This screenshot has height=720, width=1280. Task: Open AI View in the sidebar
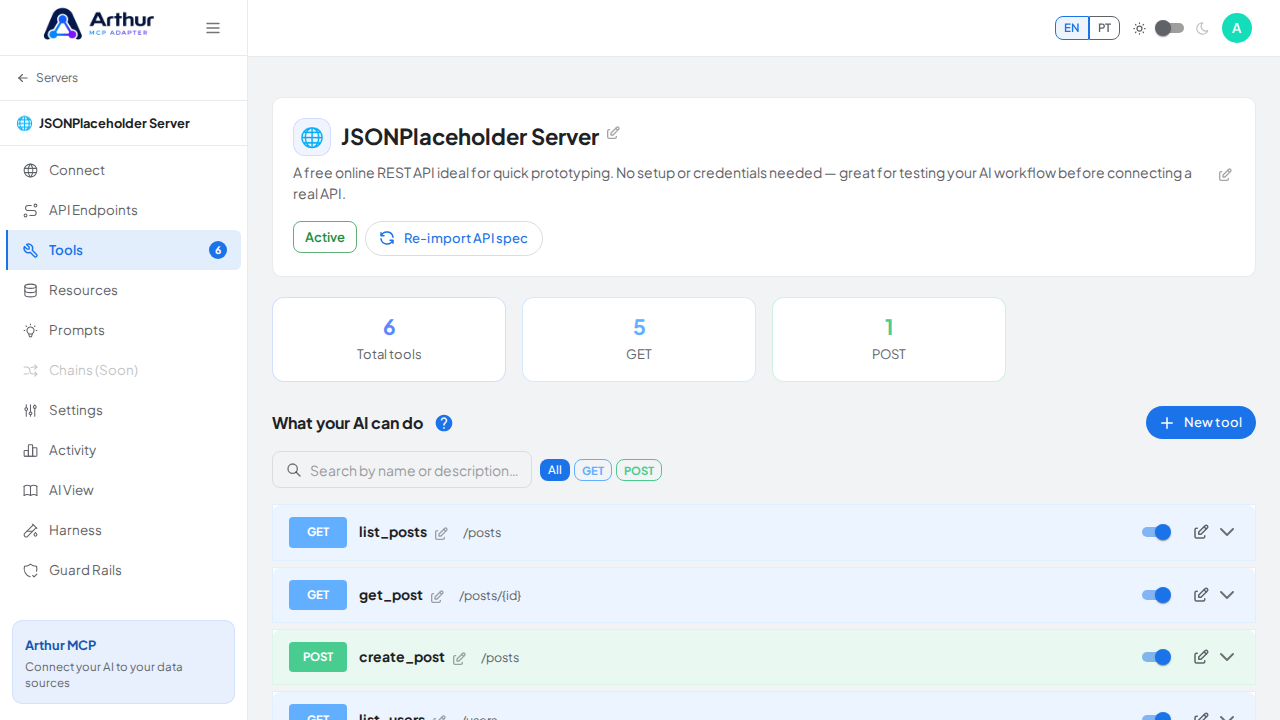click(124, 490)
